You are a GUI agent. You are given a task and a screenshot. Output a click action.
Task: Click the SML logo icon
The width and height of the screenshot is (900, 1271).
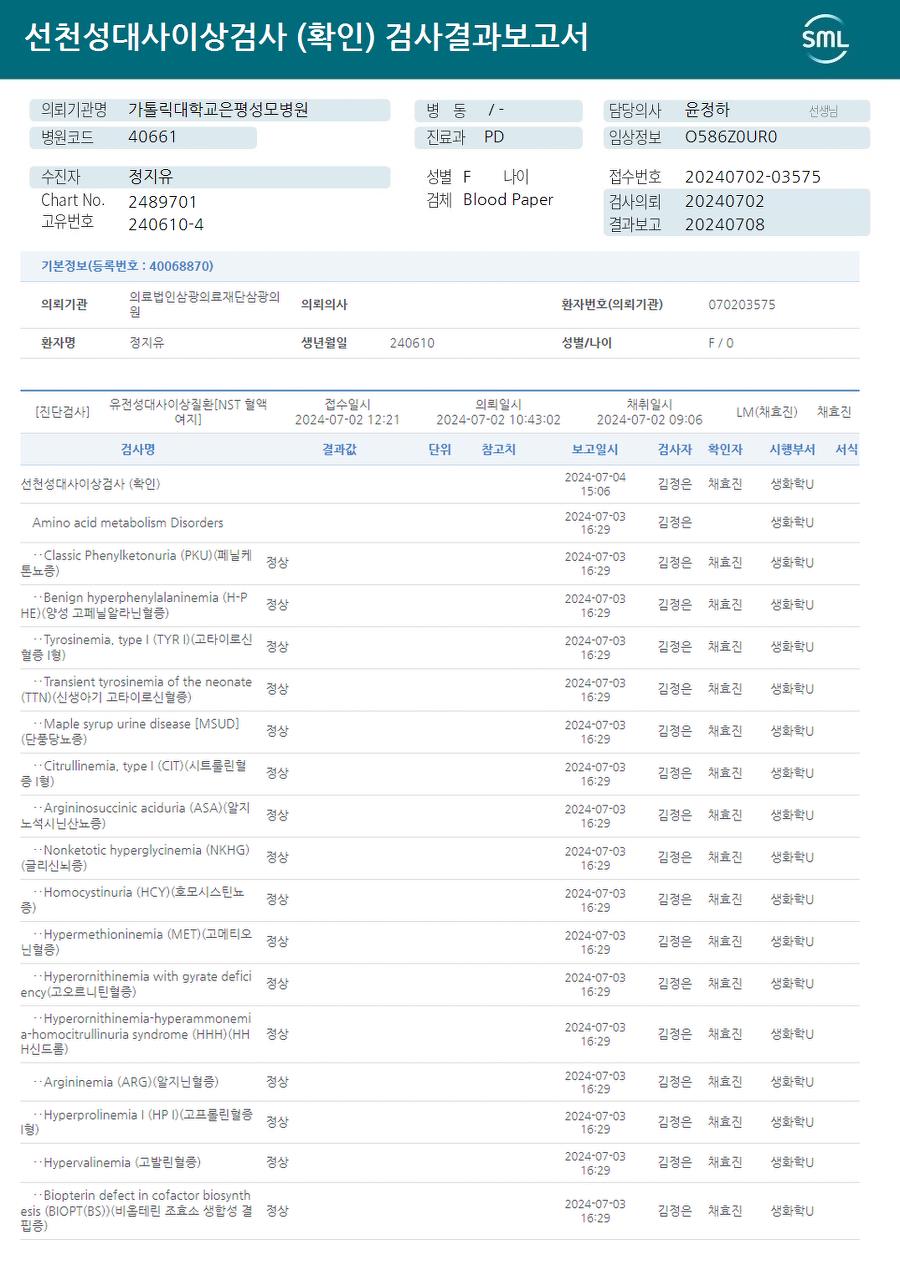825,39
